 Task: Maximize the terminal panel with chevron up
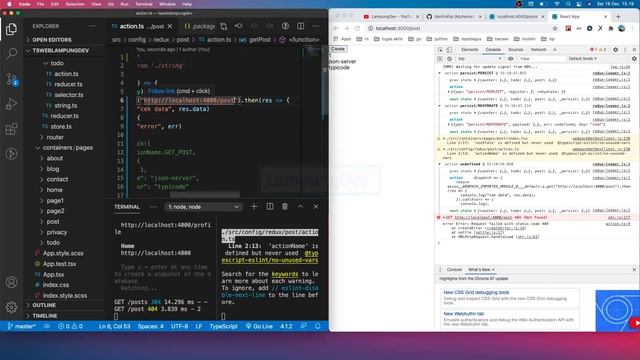tap(300, 207)
